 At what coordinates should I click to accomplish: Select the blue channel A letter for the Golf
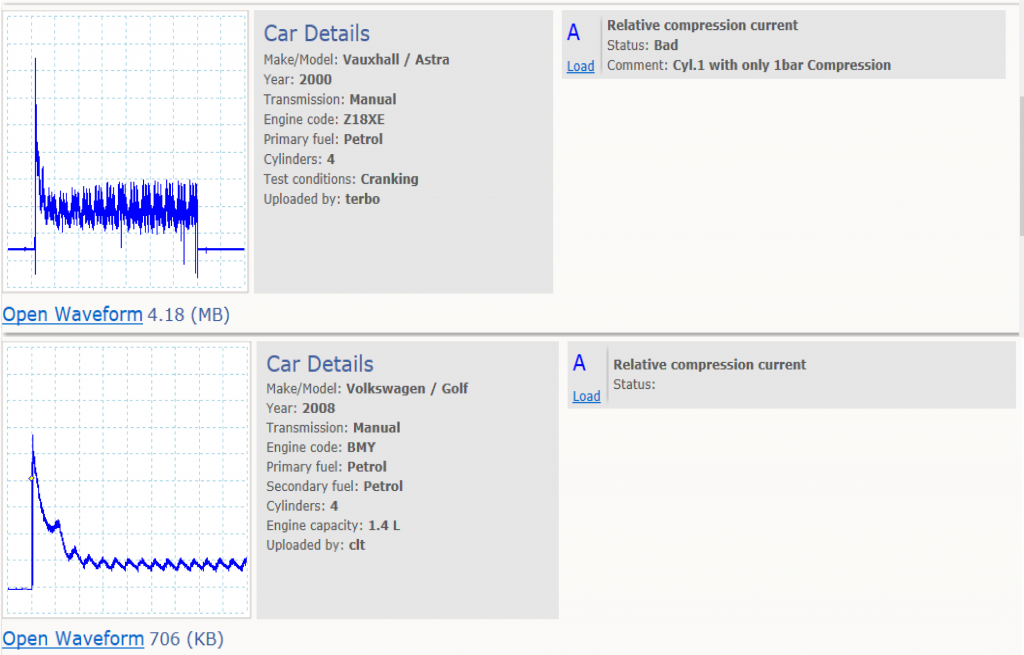point(579,364)
